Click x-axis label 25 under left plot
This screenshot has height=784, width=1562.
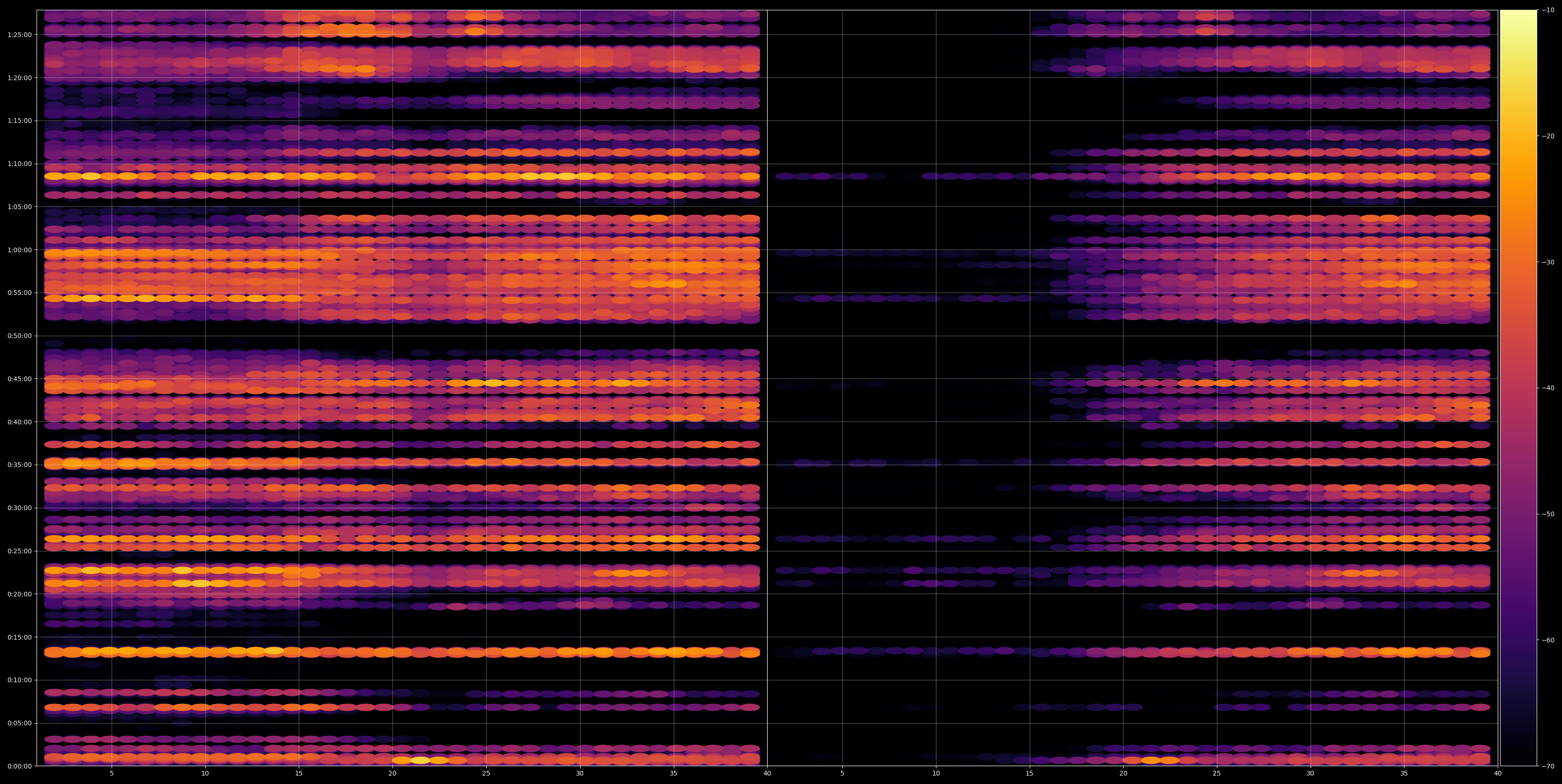click(x=486, y=774)
